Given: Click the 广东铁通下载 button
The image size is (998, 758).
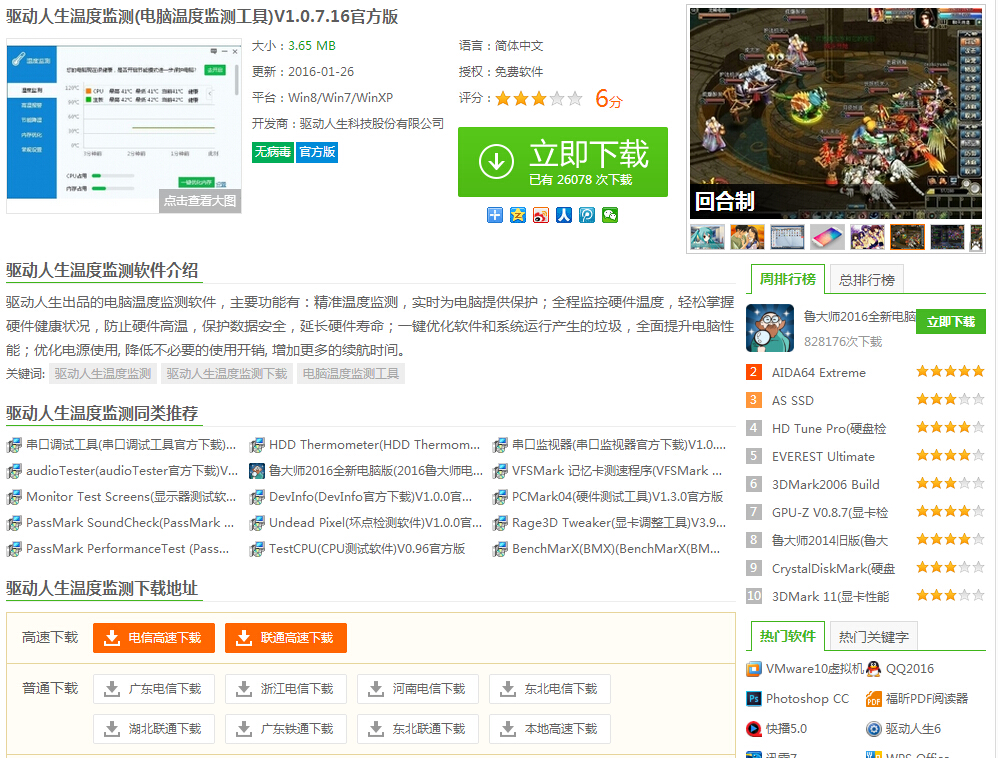Looking at the screenshot, I should 286,729.
